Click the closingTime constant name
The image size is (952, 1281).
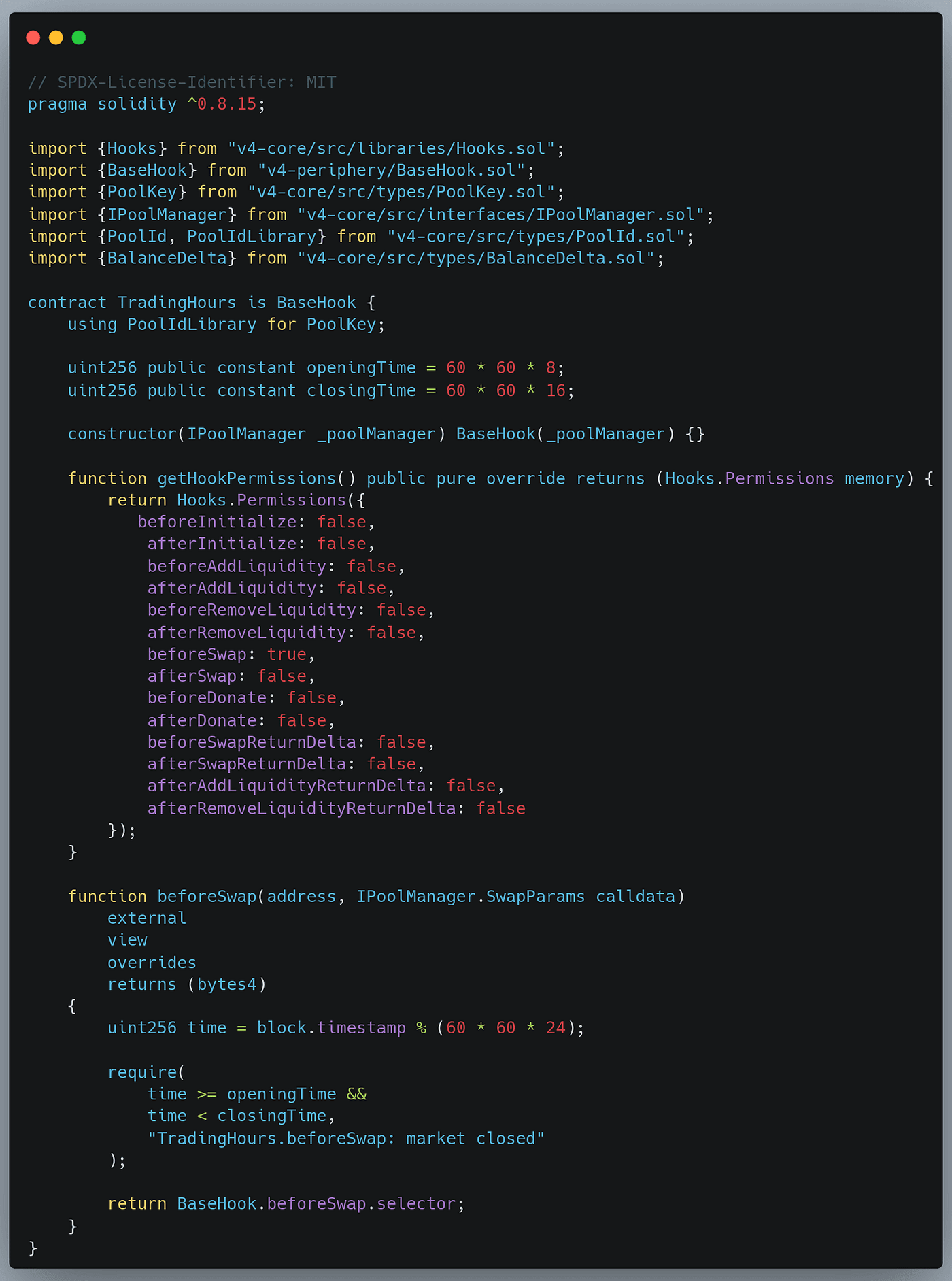(x=361, y=390)
